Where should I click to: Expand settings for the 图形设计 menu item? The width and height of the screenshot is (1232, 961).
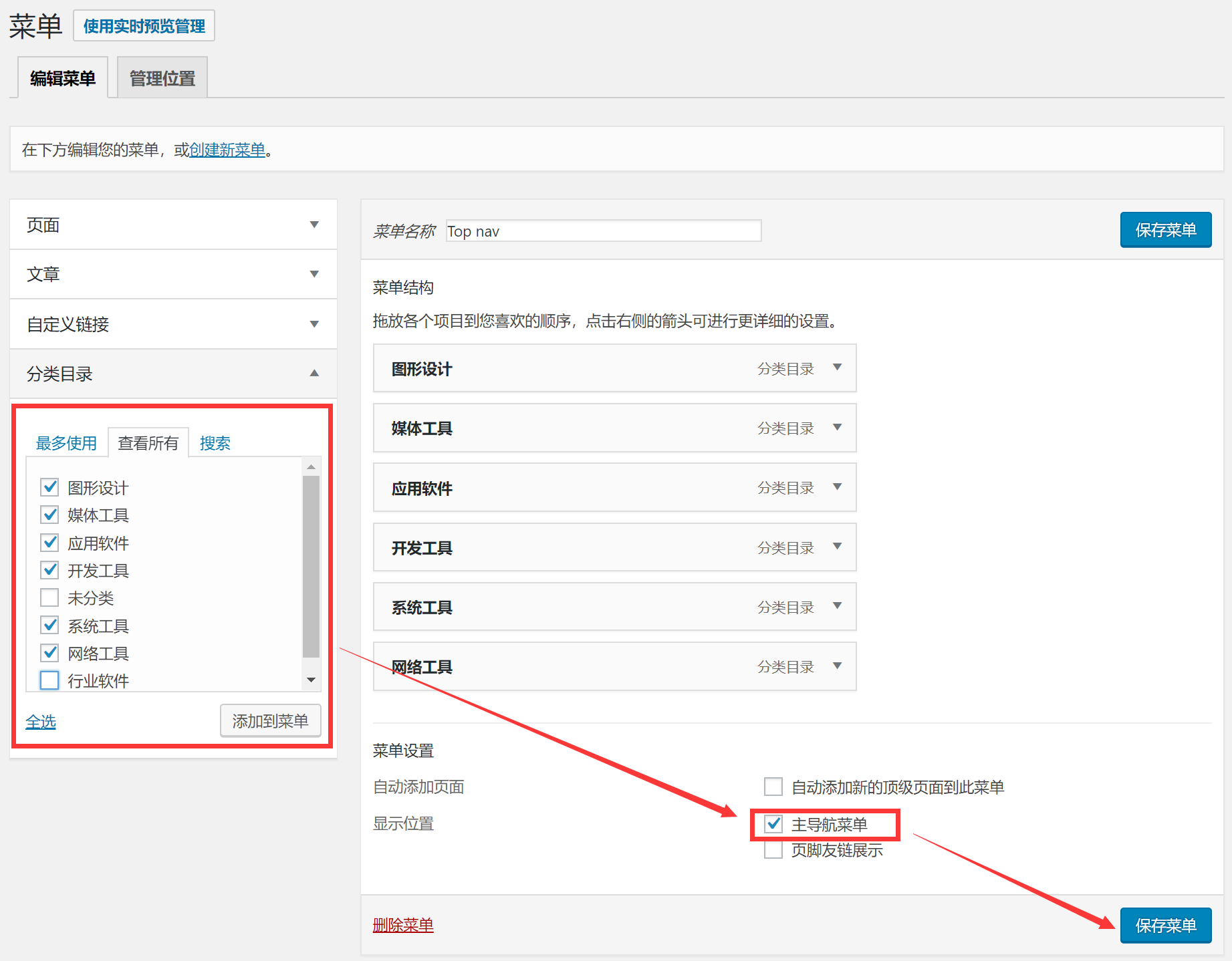pos(837,368)
